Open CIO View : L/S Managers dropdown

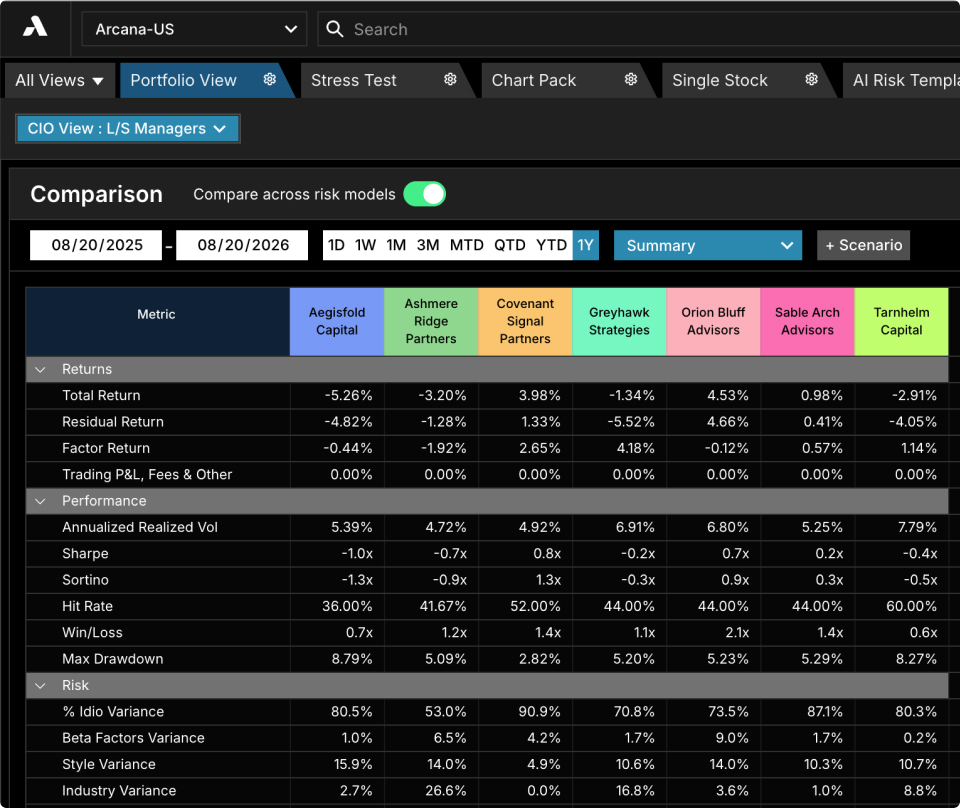tap(127, 129)
